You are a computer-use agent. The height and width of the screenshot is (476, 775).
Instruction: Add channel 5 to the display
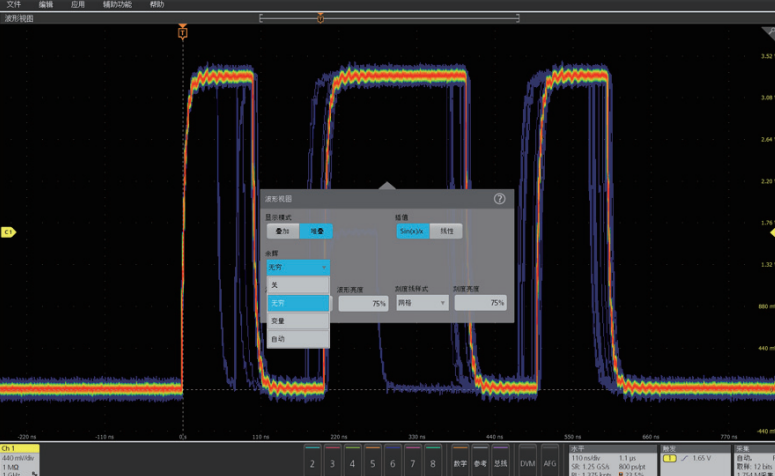coord(372,463)
